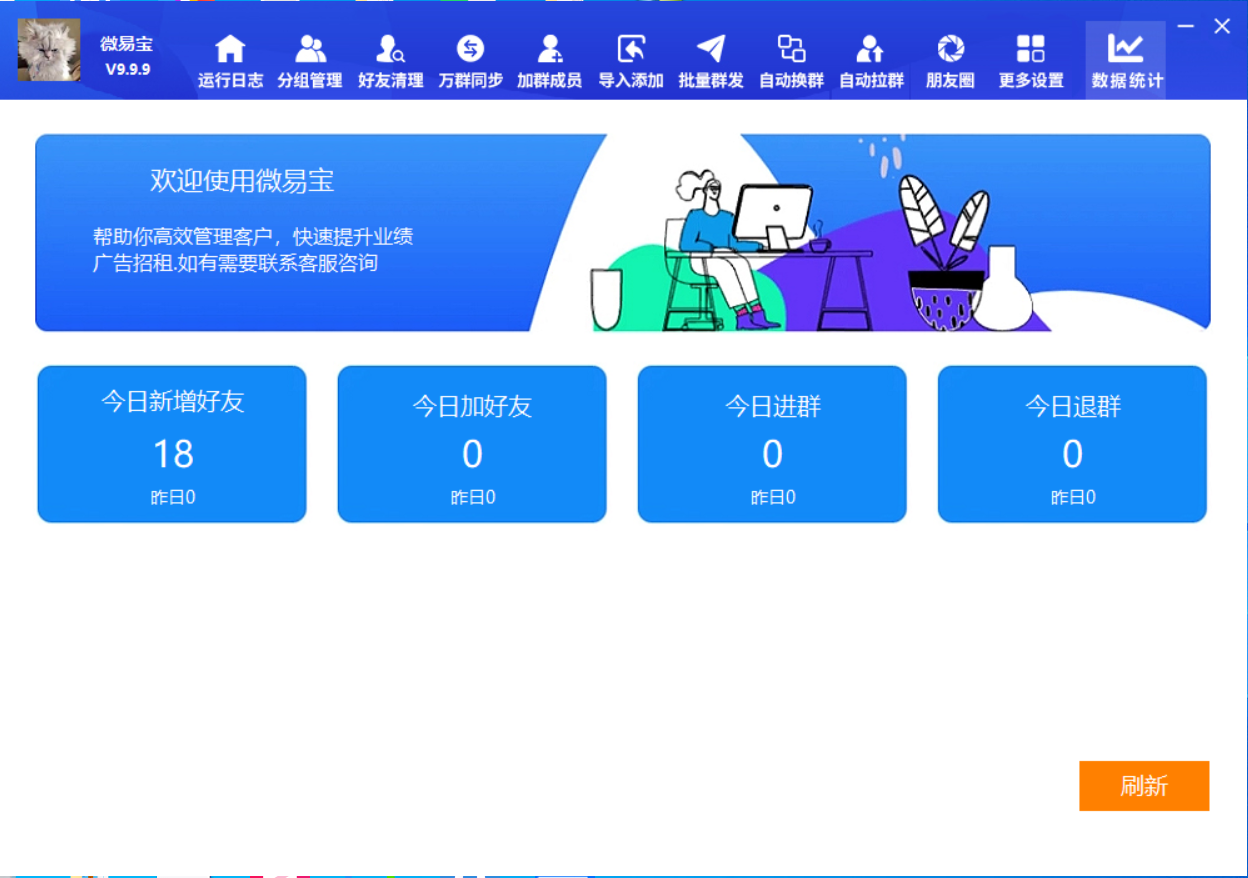1248x878 pixels.
Task: Switch to the 数据统计 statistics tab
Action: (1124, 60)
